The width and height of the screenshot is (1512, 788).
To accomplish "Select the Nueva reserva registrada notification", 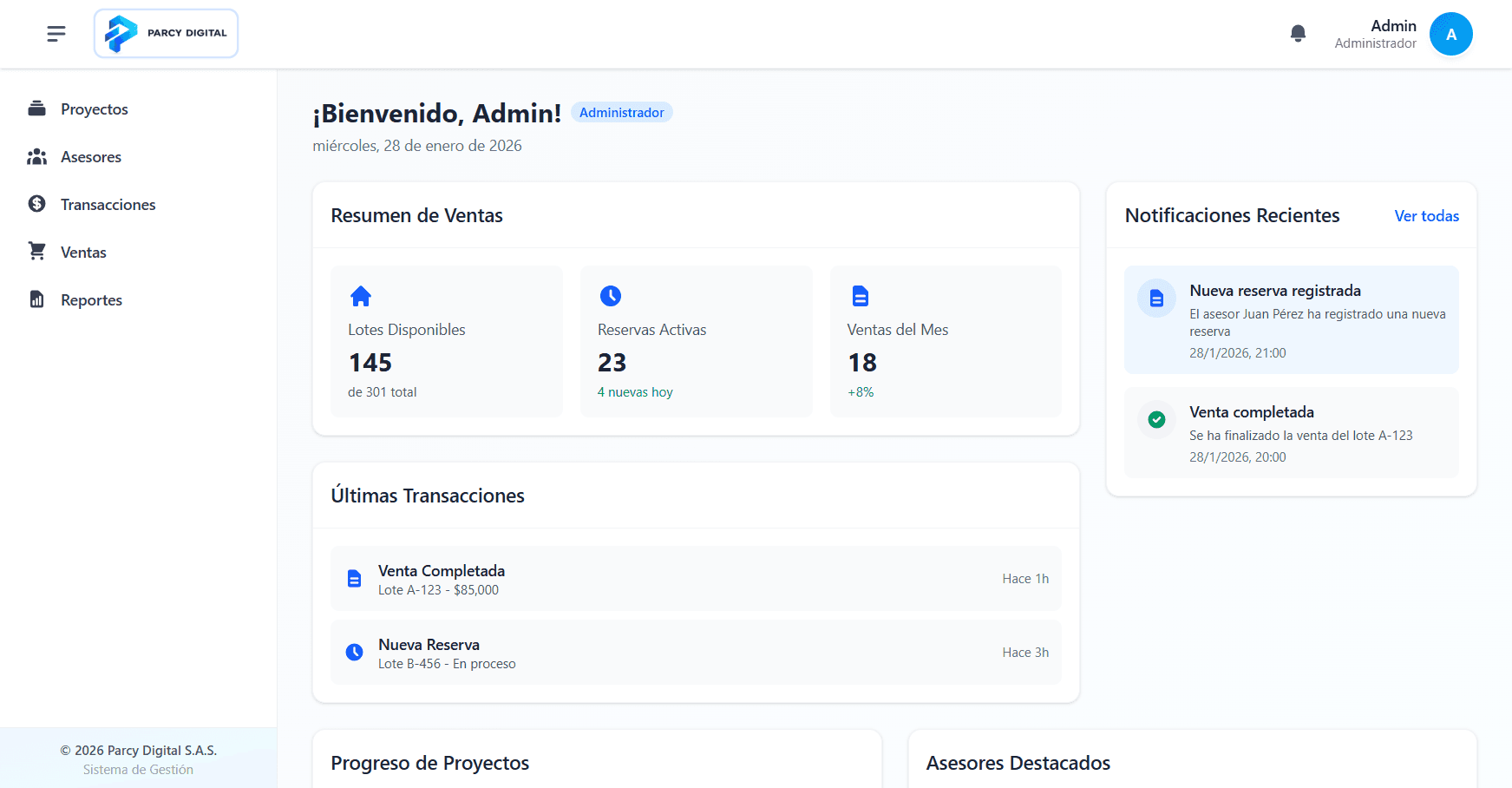I will (x=1291, y=320).
